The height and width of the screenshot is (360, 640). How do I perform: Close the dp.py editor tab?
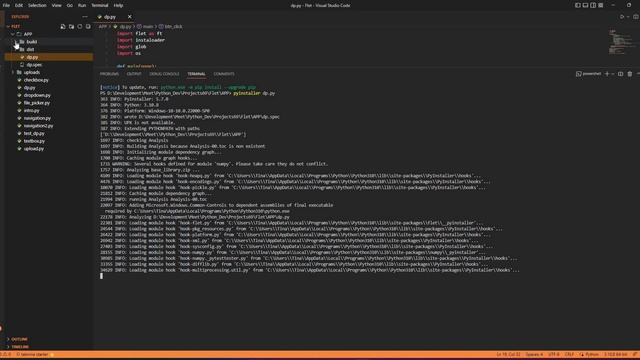click(x=129, y=17)
